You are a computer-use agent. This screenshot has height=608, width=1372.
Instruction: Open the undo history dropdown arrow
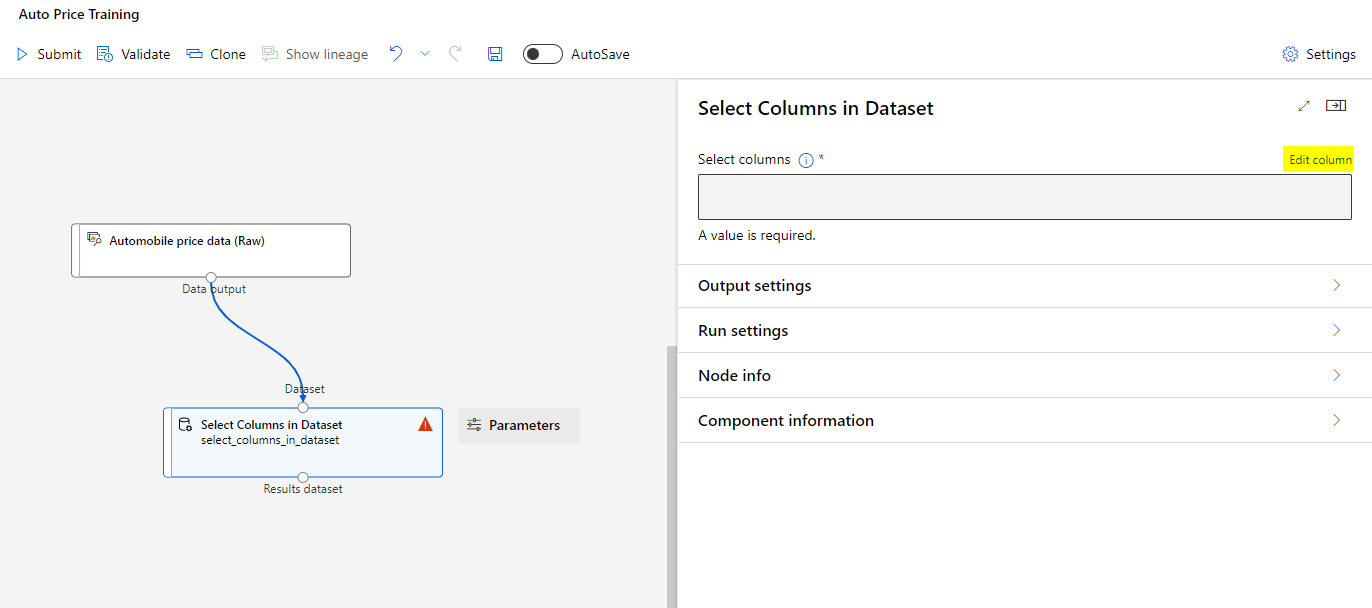pyautogui.click(x=425, y=54)
